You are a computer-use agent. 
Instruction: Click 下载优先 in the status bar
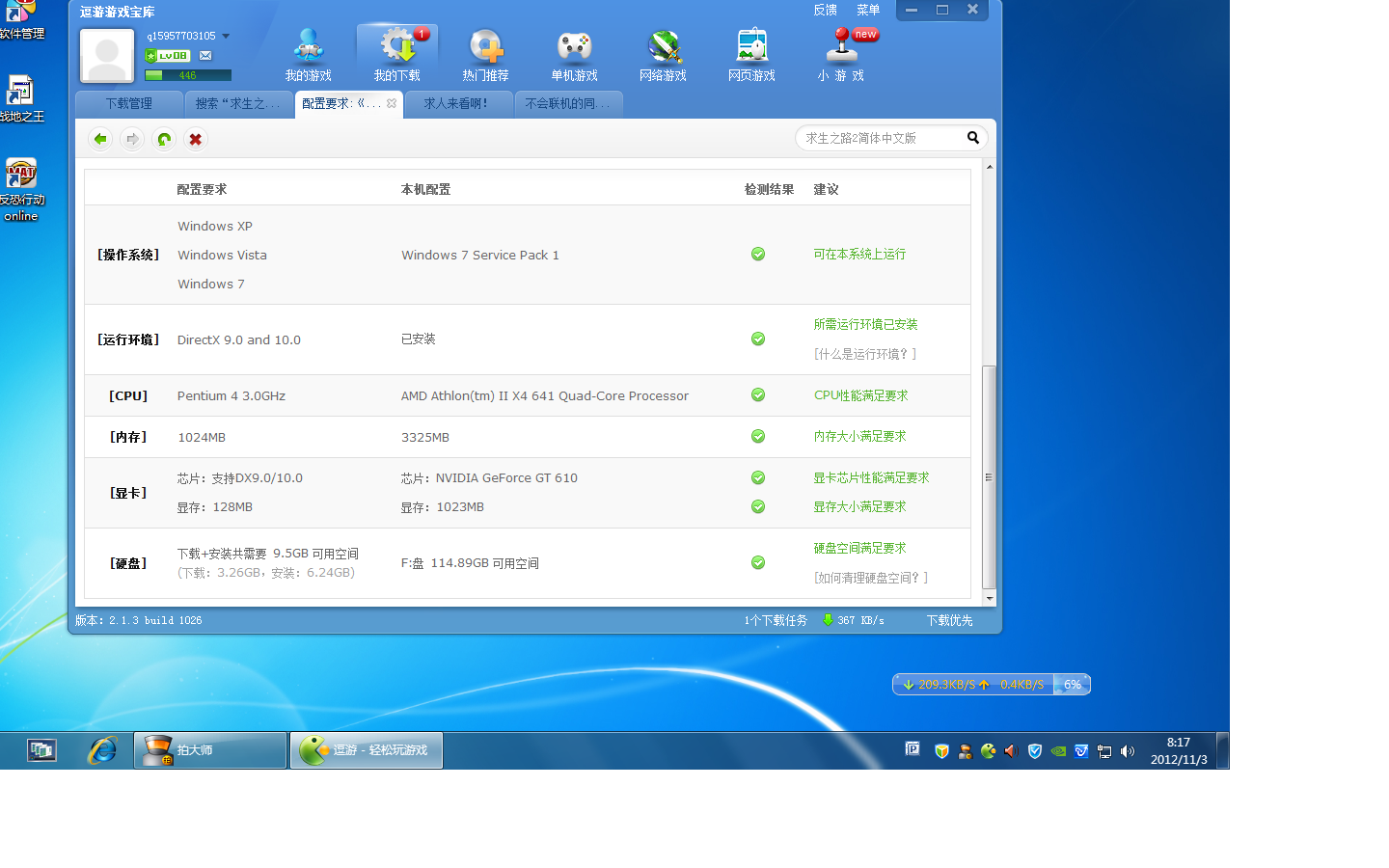point(950,621)
